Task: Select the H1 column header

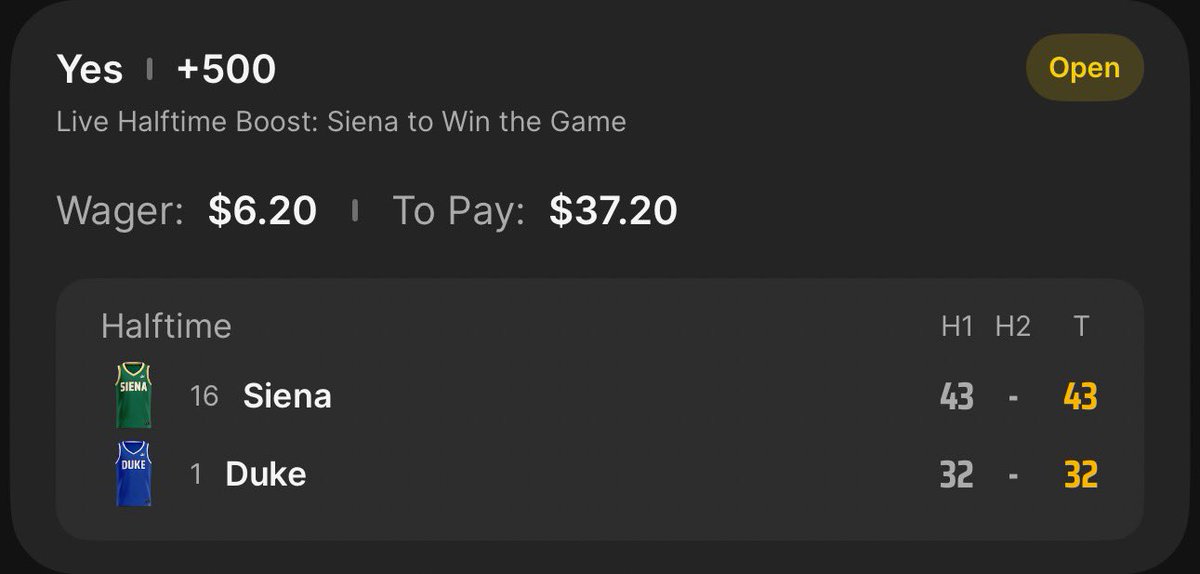Action: tap(957, 327)
